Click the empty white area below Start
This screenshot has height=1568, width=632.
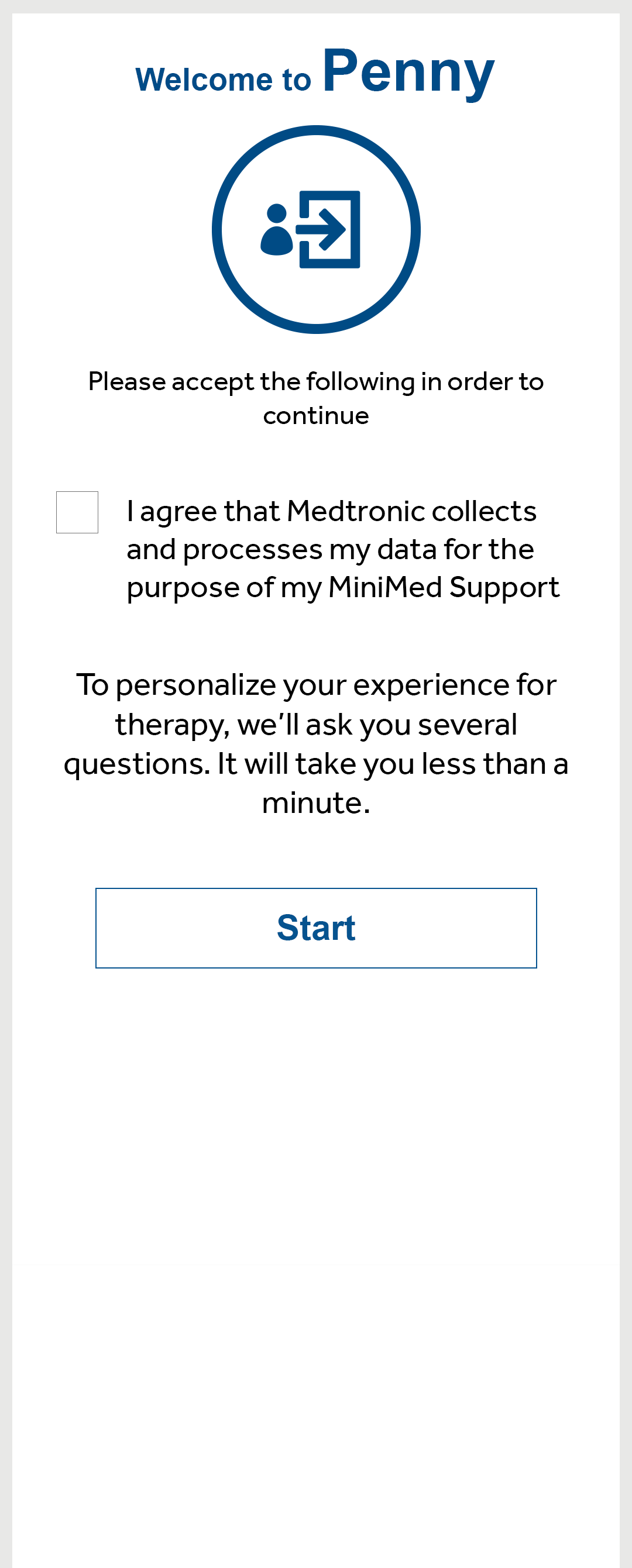pyautogui.click(x=315, y=1218)
